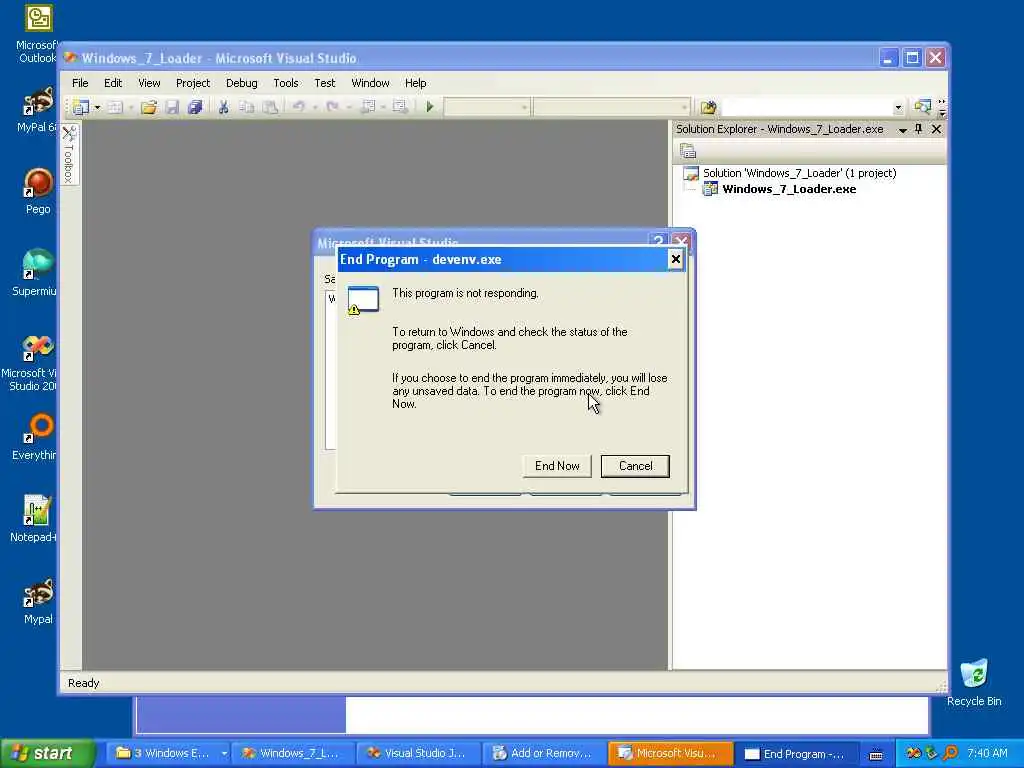Click the magnifier tray icon

coord(951,753)
